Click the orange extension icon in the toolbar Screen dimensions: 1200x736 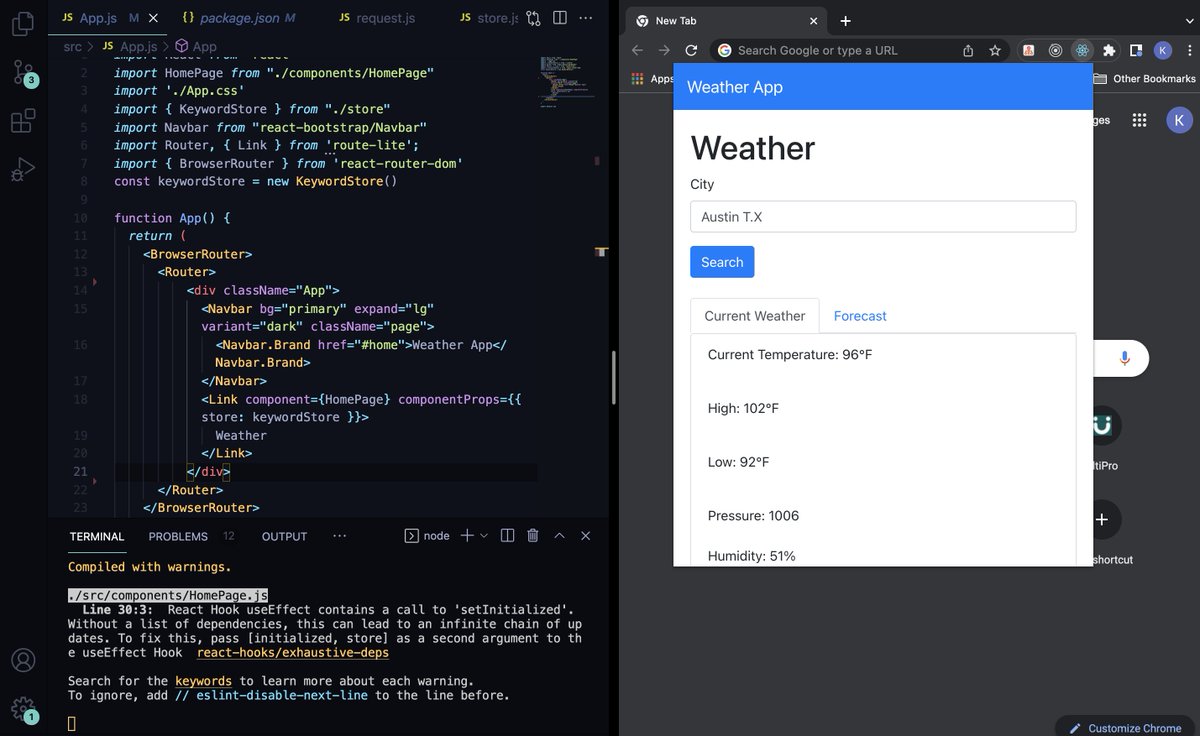pyautogui.click(x=1028, y=50)
